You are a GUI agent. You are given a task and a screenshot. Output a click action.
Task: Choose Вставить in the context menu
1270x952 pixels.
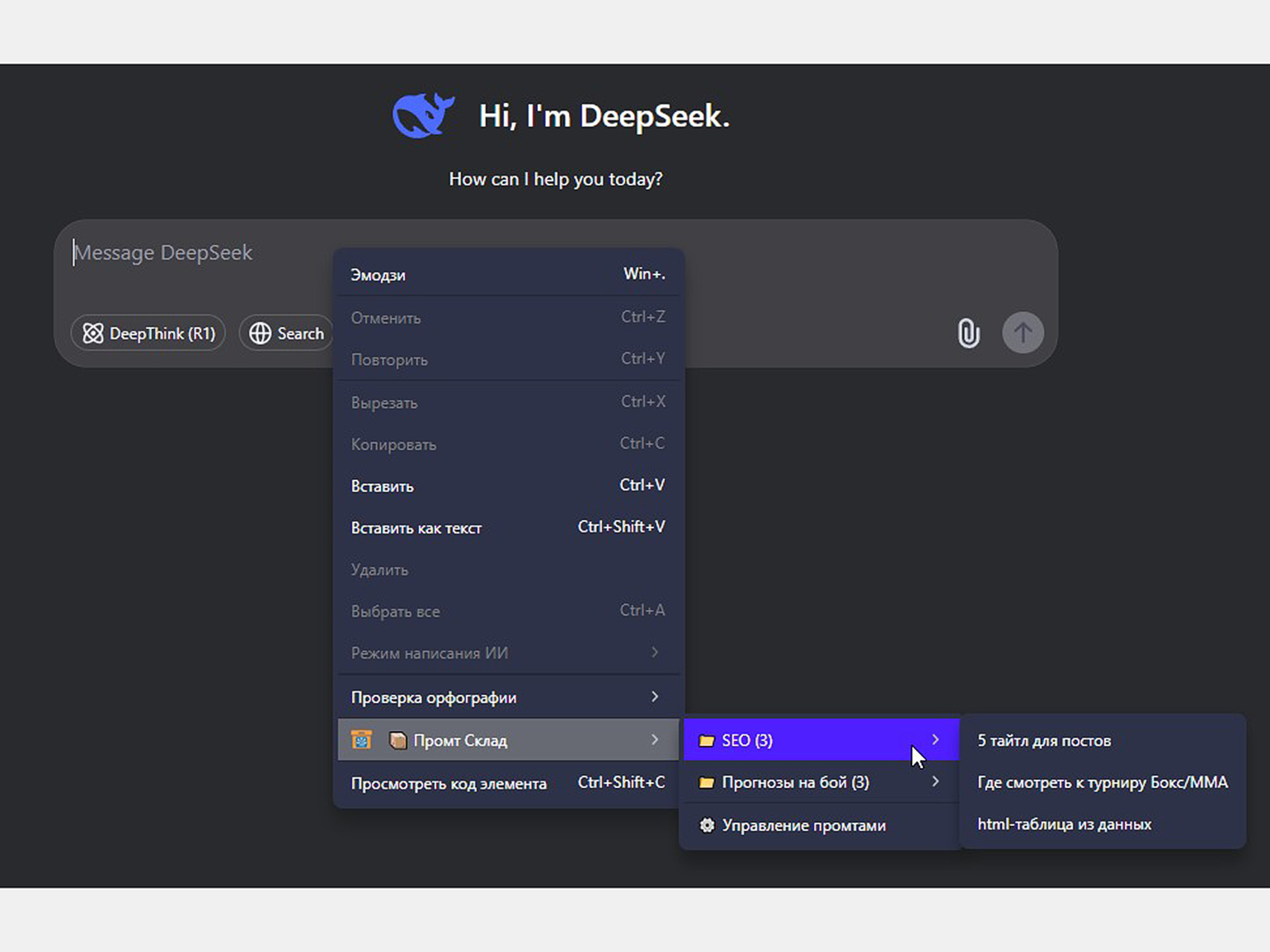pyautogui.click(x=508, y=485)
